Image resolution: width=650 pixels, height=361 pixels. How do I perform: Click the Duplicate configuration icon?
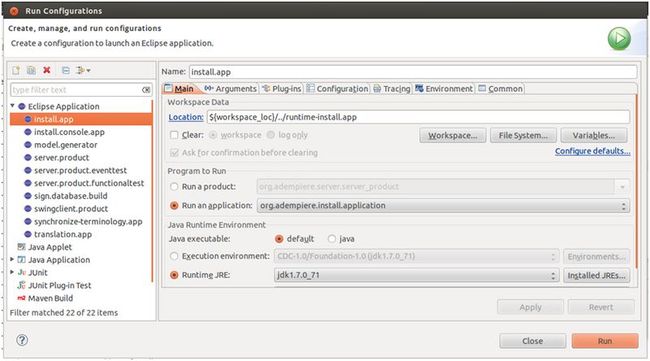[x=32, y=70]
